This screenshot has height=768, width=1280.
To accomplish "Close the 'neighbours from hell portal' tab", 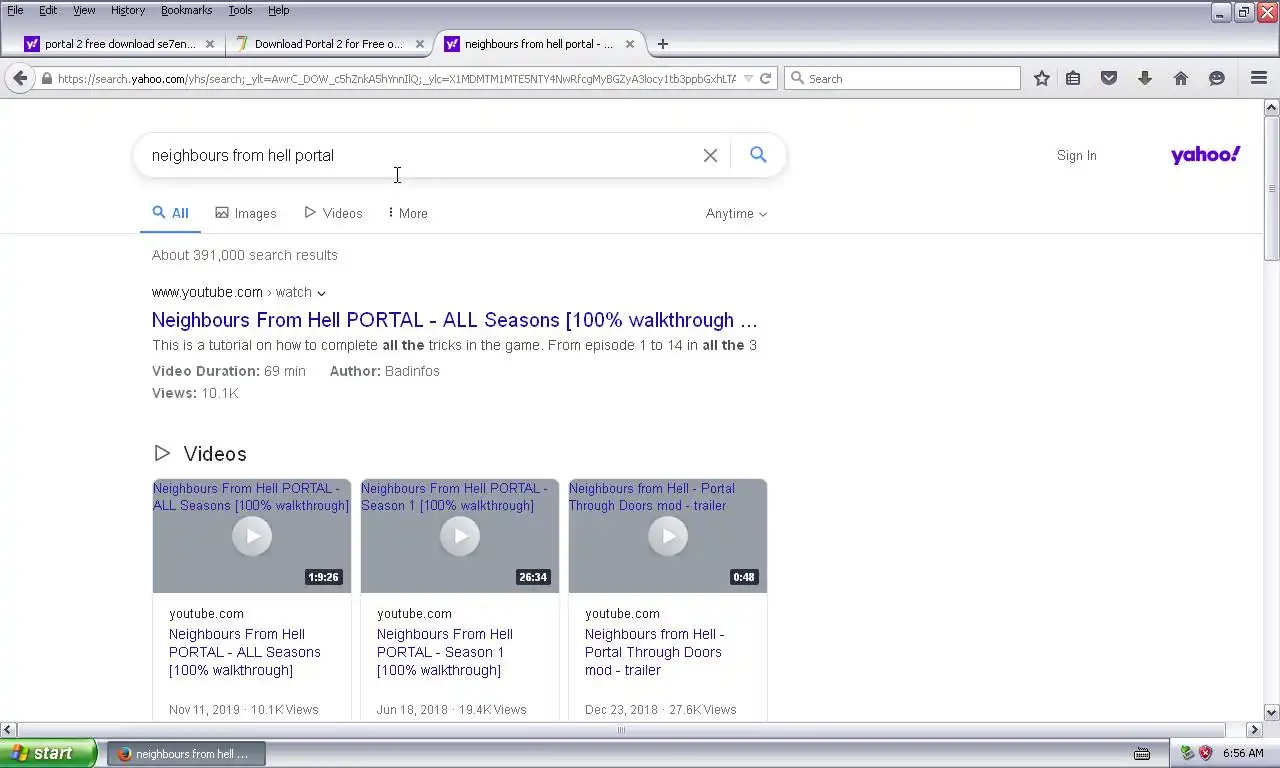I will pyautogui.click(x=630, y=44).
